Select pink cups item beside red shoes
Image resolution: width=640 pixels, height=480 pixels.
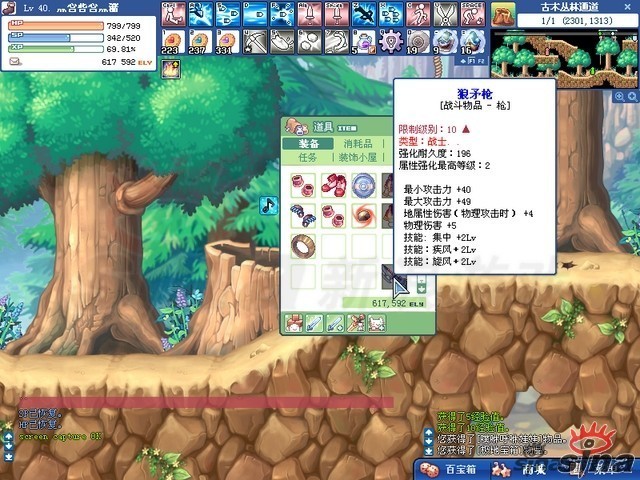(x=303, y=186)
